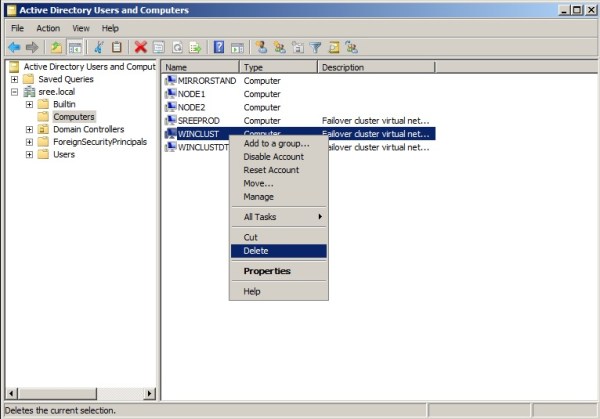Collapse the sree.local domain node

[15, 92]
